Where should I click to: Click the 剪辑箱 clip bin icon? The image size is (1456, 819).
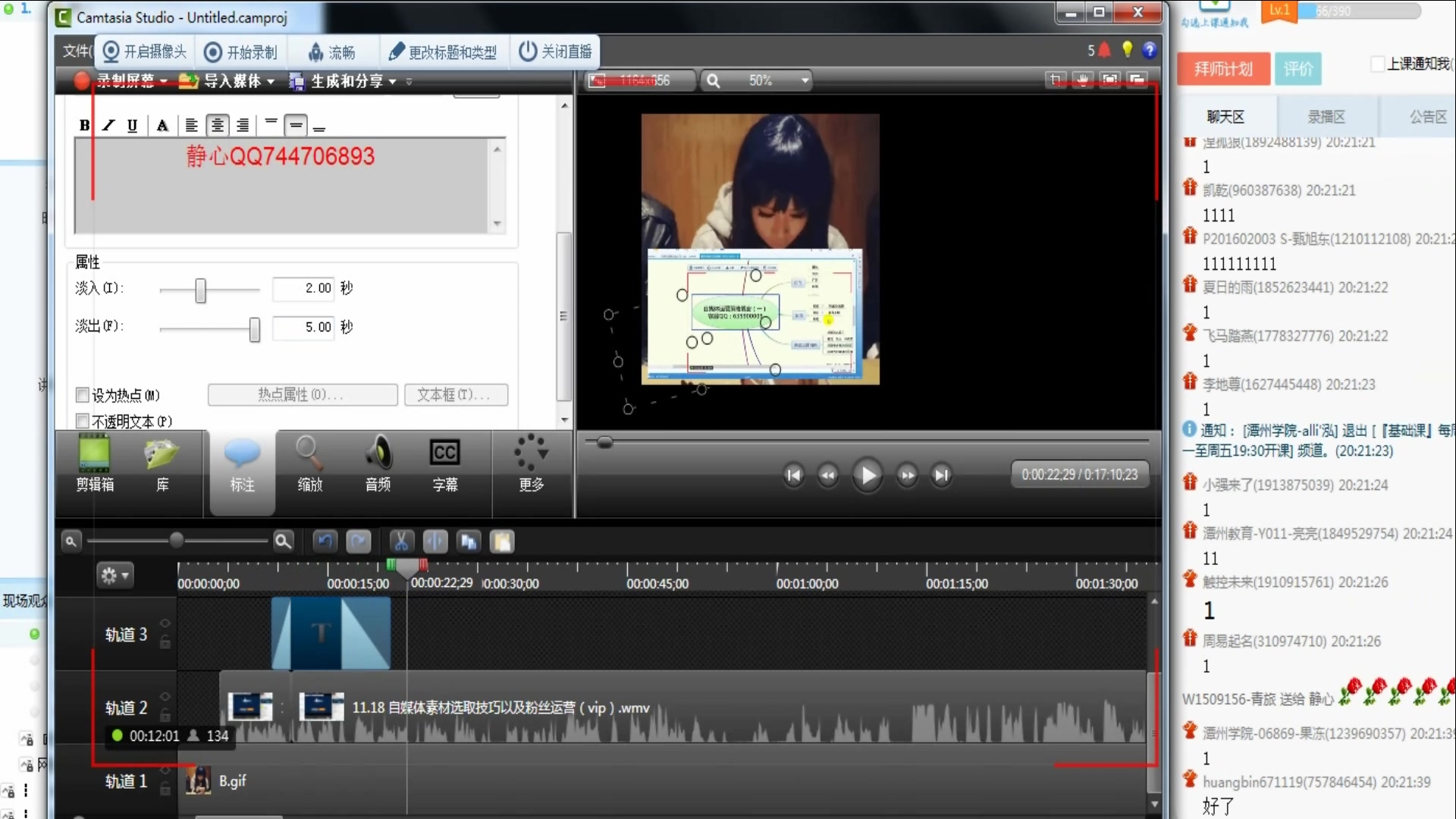94,463
